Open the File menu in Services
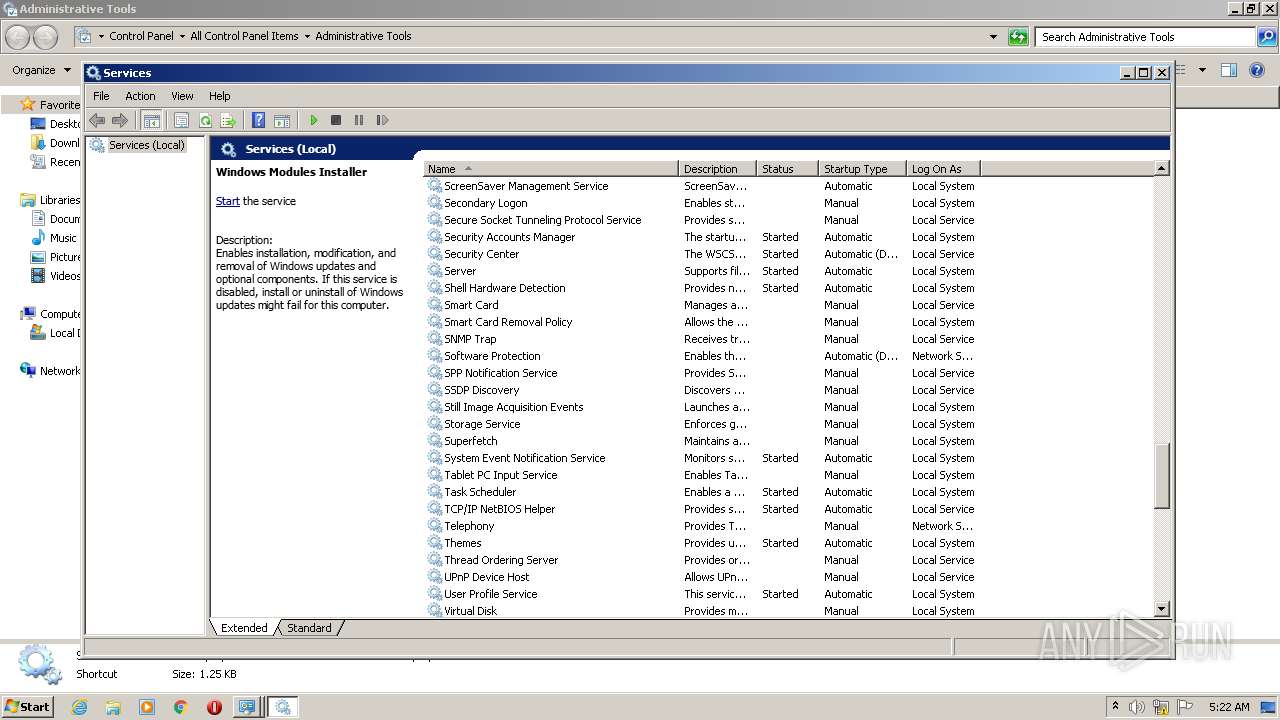1280x720 pixels. coord(101,96)
